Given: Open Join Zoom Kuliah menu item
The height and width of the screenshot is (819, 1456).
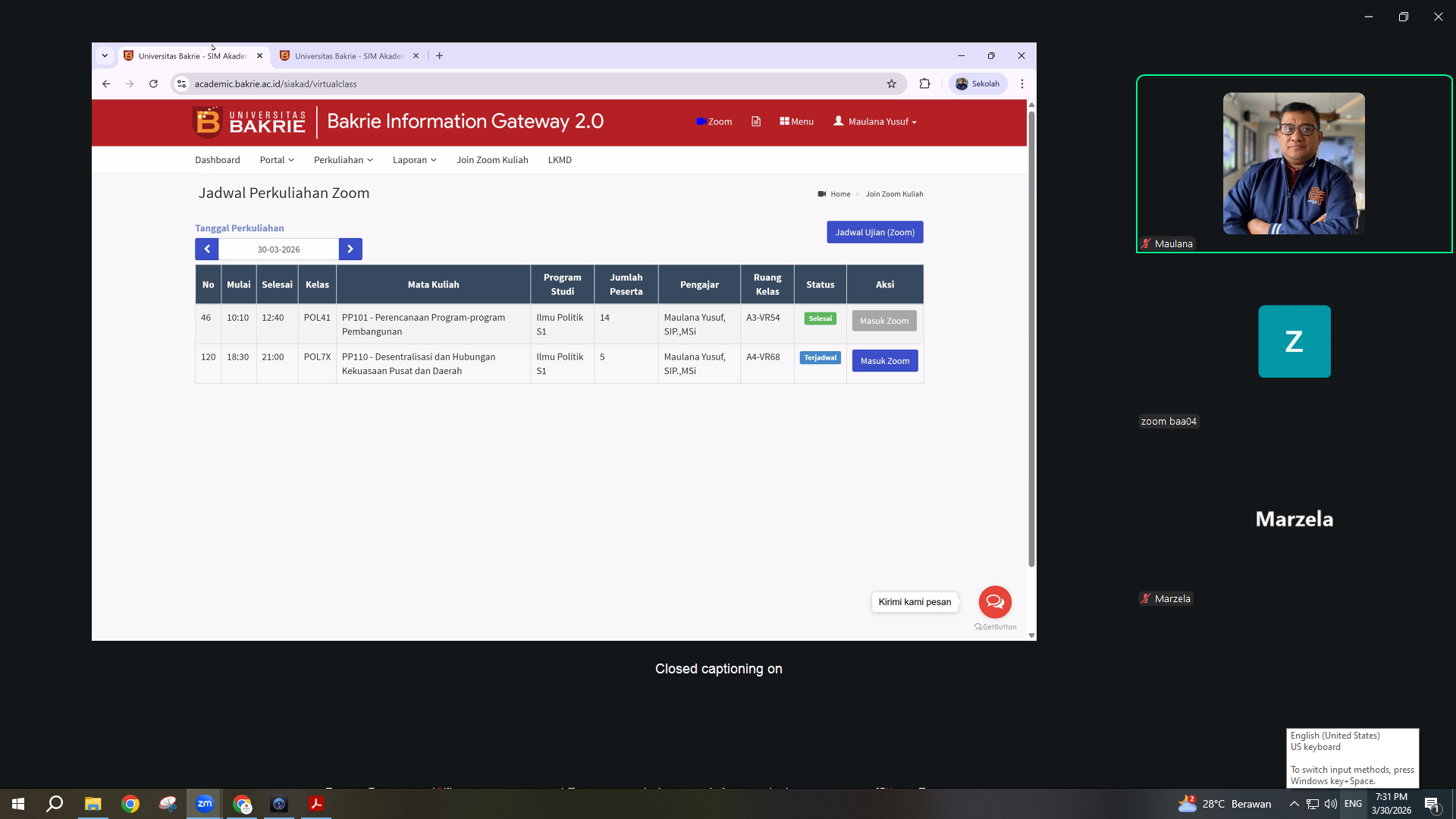Looking at the screenshot, I should [492, 160].
